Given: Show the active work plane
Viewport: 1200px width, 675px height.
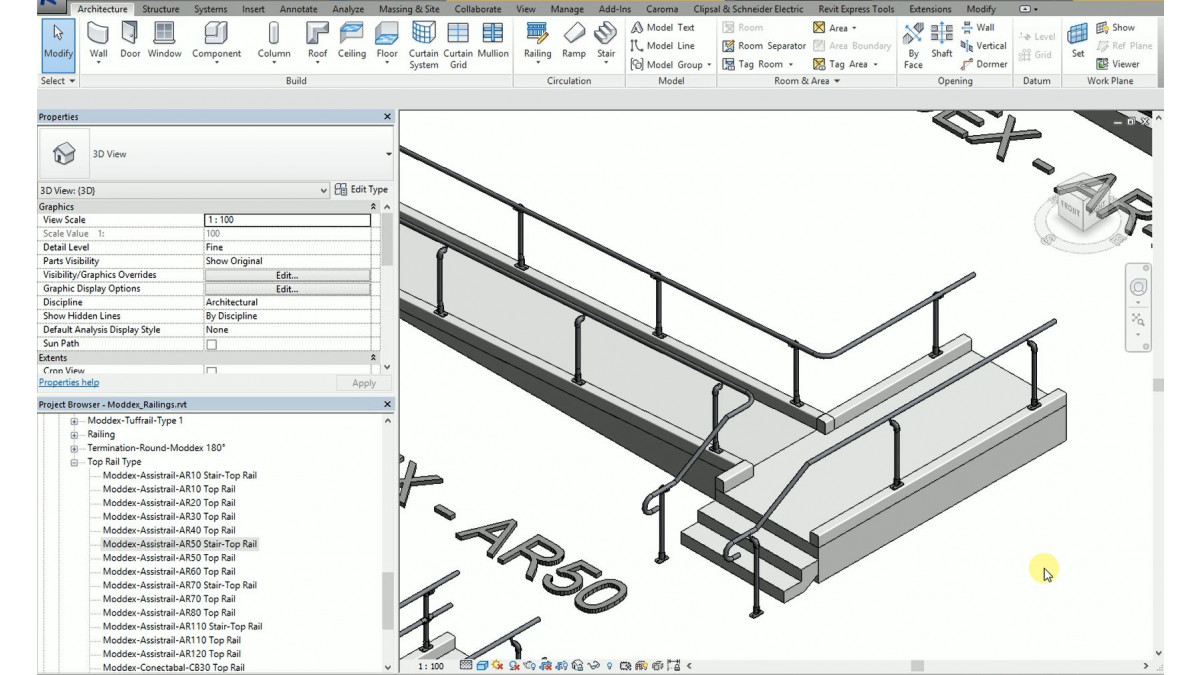Looking at the screenshot, I should click(x=1115, y=28).
